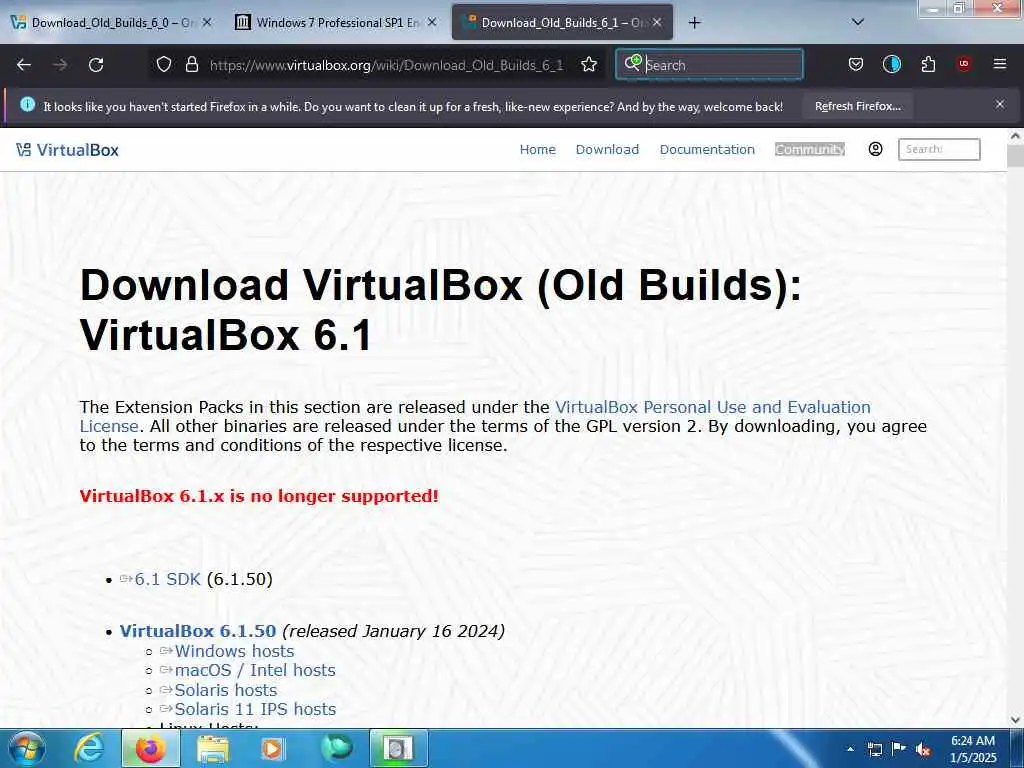1024x768 pixels.
Task: Open the green round taskbar application
Action: click(336, 748)
